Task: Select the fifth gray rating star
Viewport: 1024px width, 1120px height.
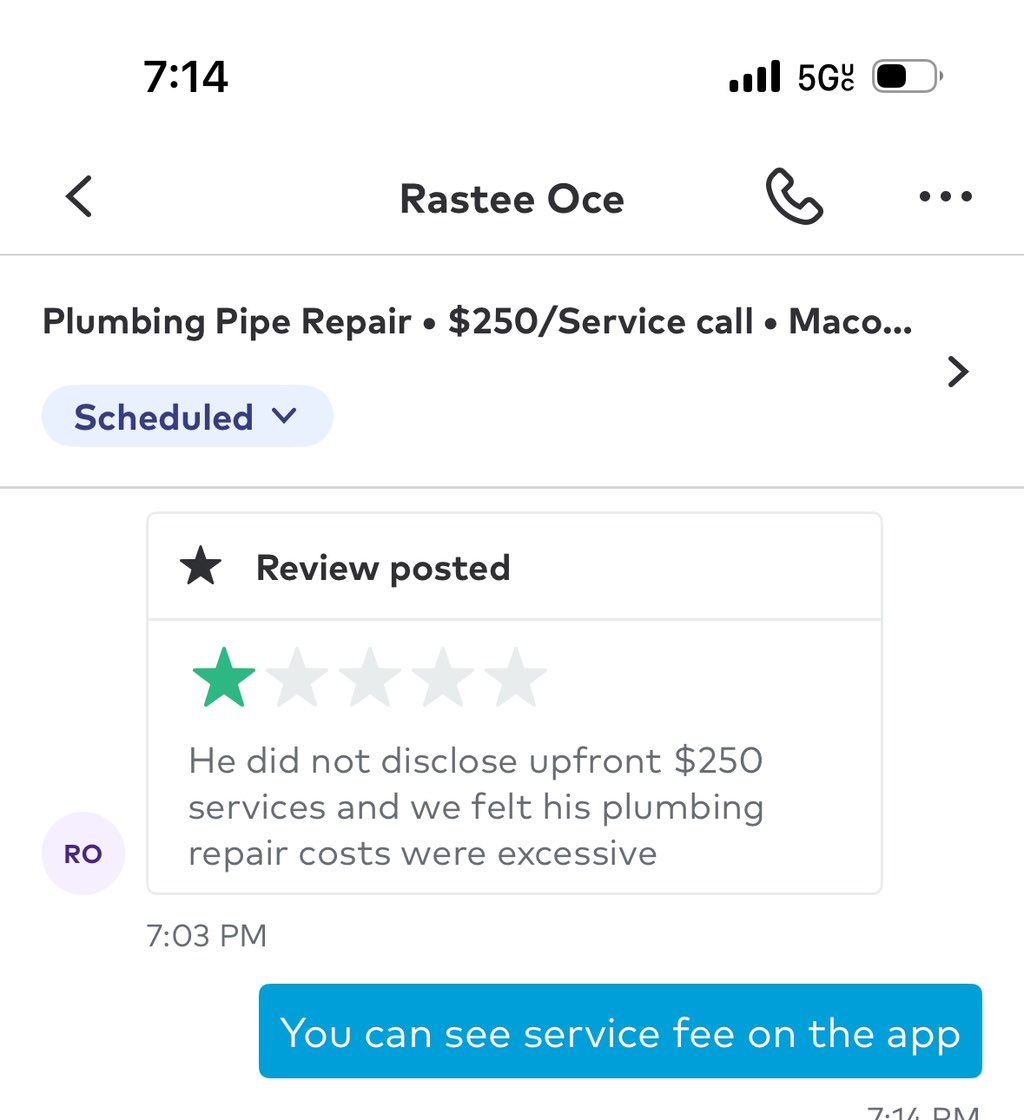Action: coord(516,677)
